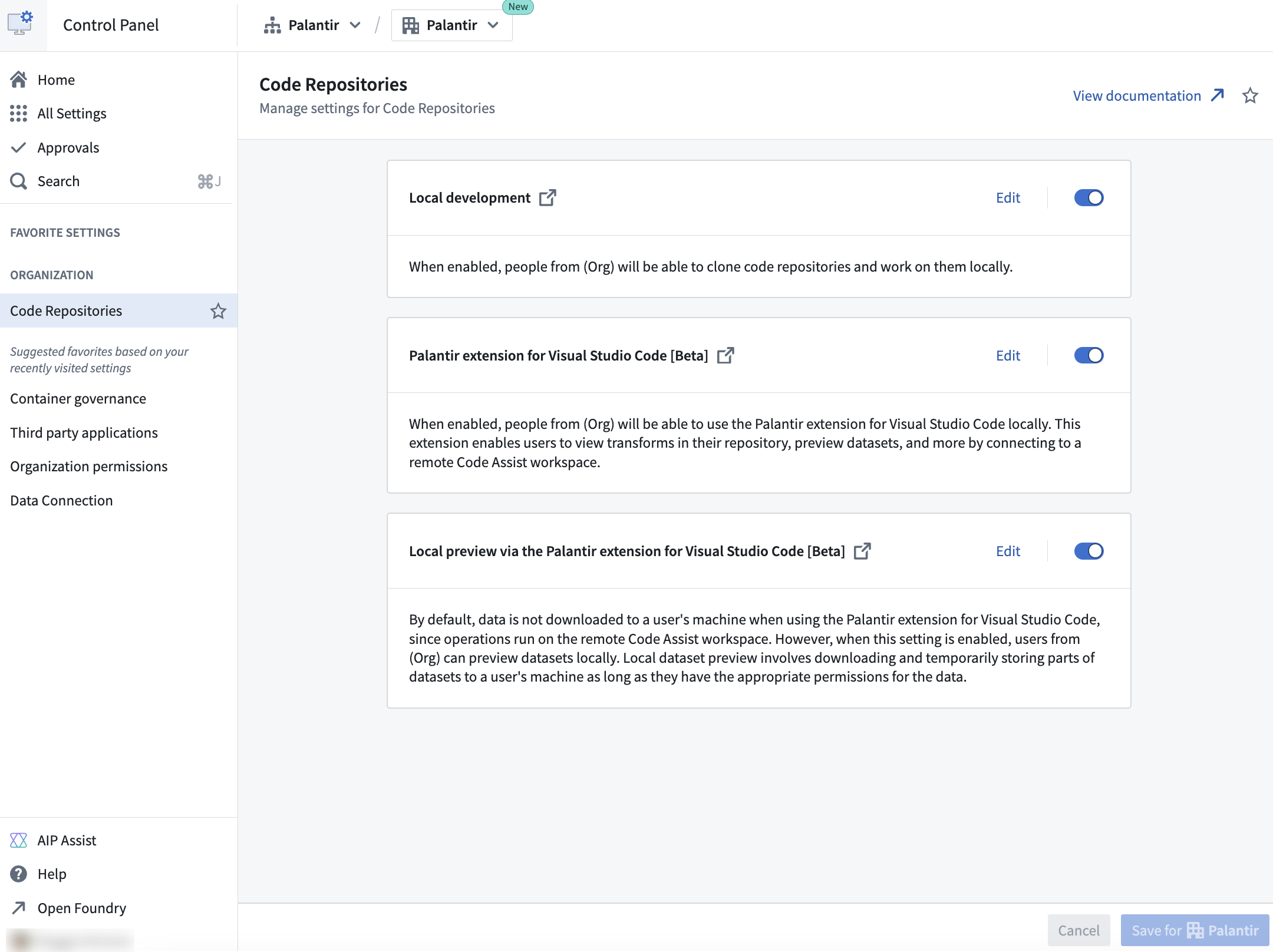Star this page using header star icon

click(x=1250, y=95)
